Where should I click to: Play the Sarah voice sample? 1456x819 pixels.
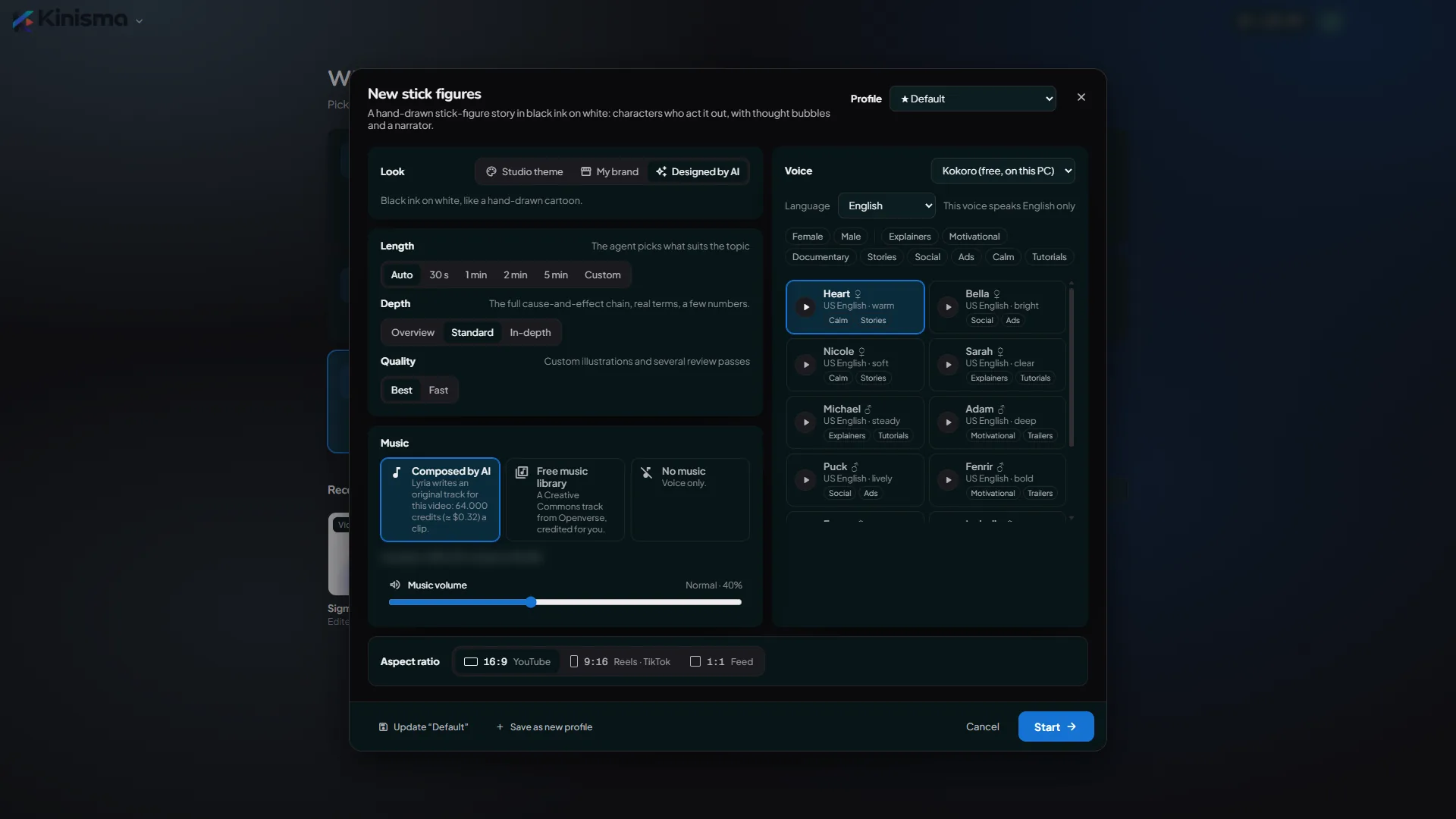click(x=948, y=365)
